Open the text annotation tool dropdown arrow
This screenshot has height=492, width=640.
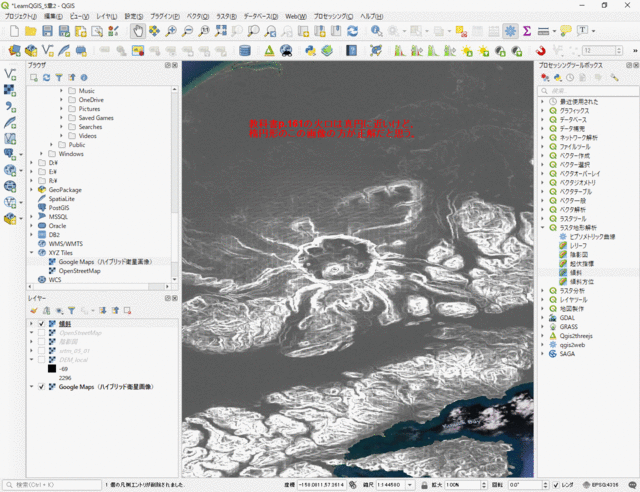coord(593,31)
